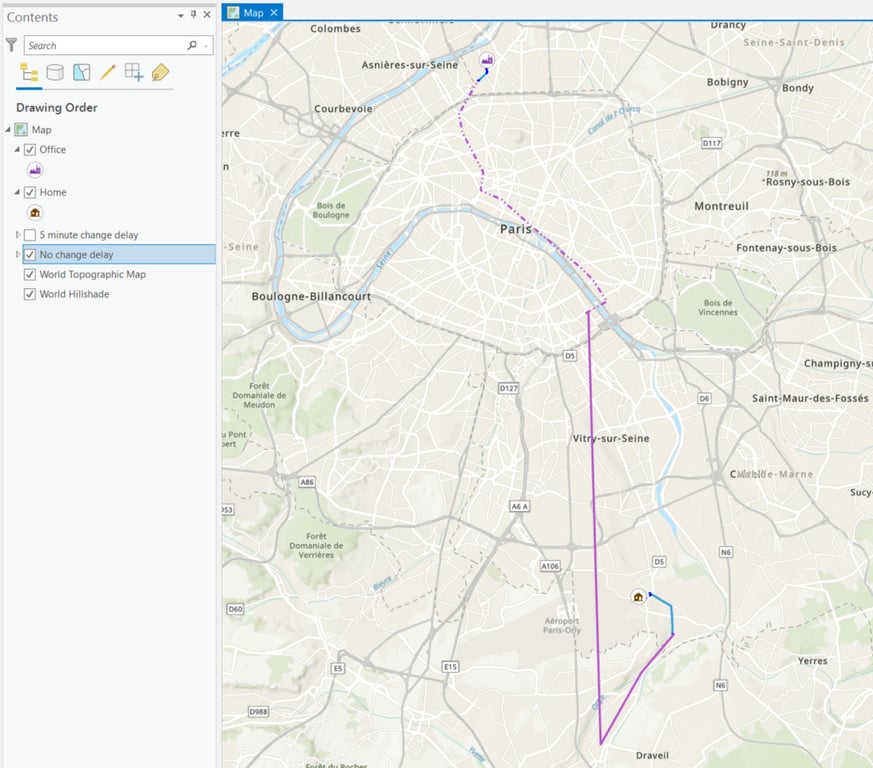Toggle auto-hide pin of Contents pane
Screen dimensions: 873x768
pyautogui.click(x=193, y=14)
